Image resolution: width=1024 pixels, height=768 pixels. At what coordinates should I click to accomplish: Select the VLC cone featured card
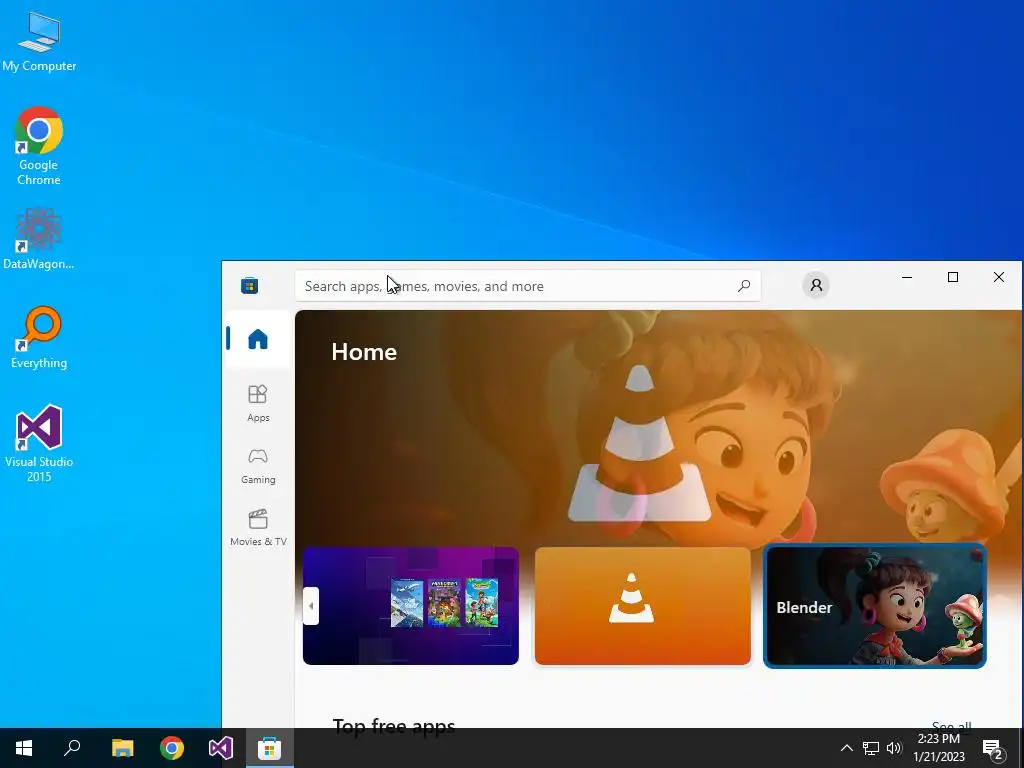coord(643,606)
